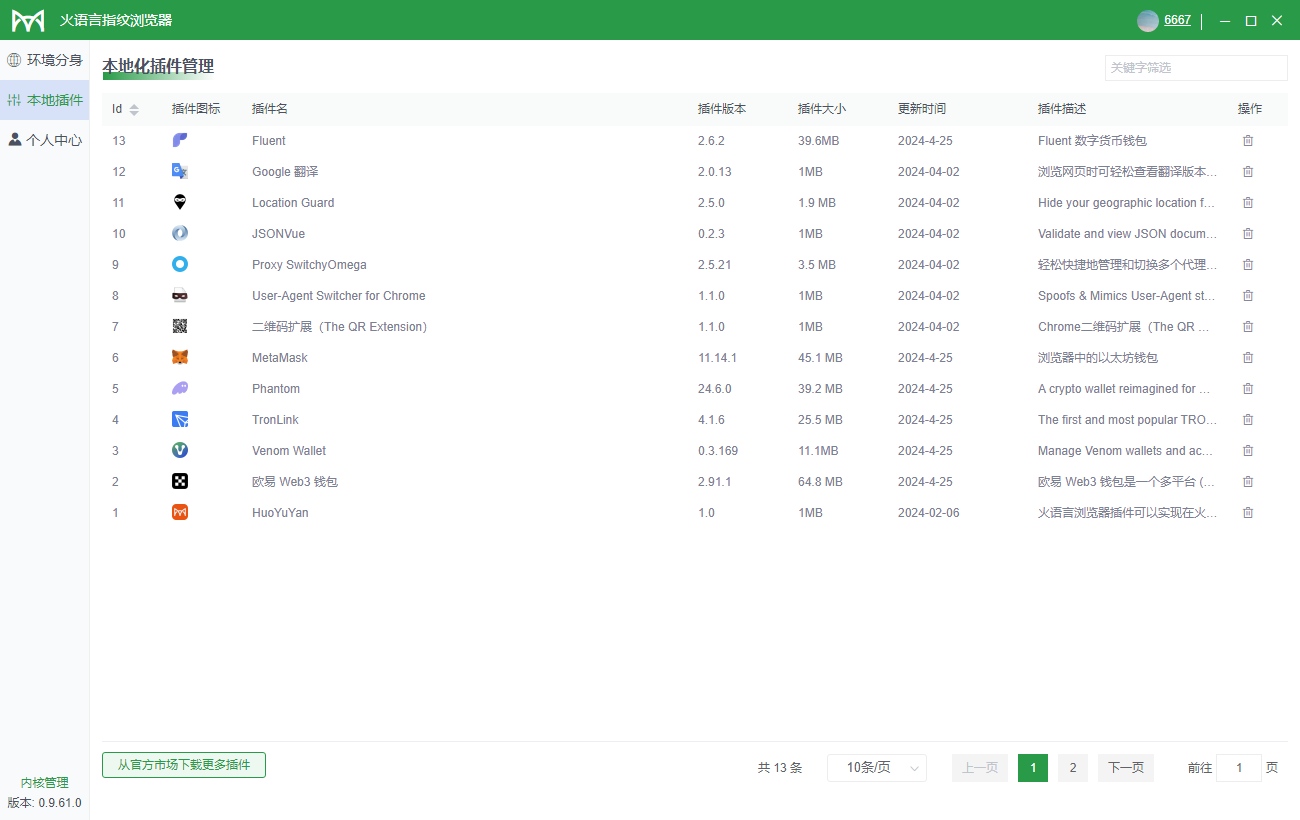Click the 下一页 next page button
The image size is (1300, 820).
coord(1125,768)
